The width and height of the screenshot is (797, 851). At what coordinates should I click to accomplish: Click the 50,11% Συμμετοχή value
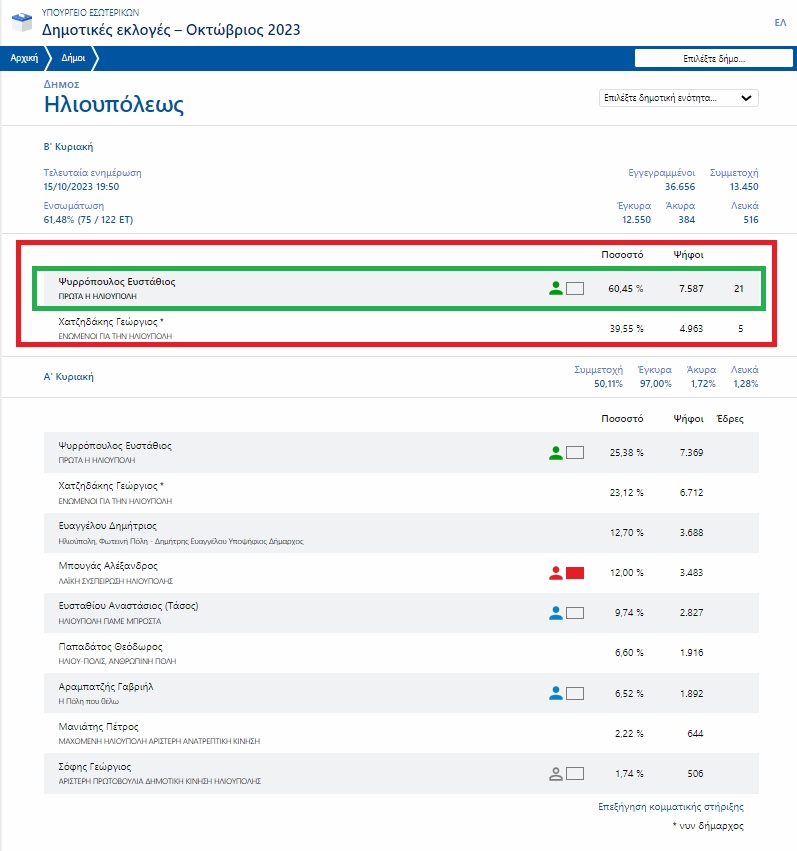[x=608, y=384]
